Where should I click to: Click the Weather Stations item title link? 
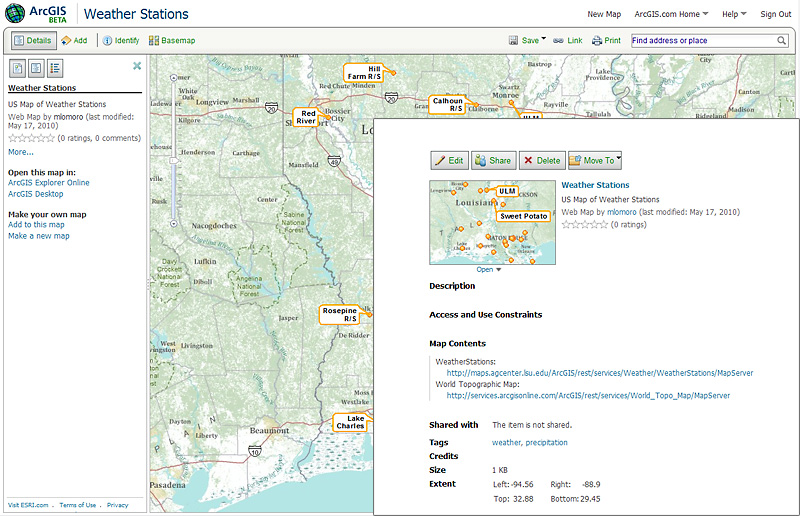coord(595,185)
